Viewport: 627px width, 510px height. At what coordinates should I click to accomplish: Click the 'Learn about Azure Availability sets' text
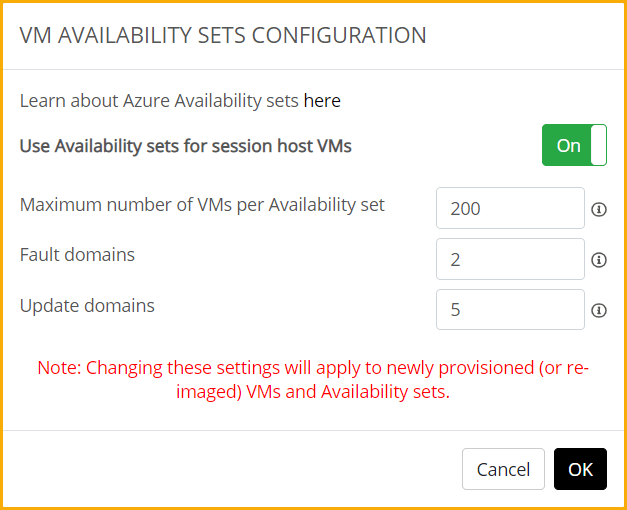coord(159,101)
